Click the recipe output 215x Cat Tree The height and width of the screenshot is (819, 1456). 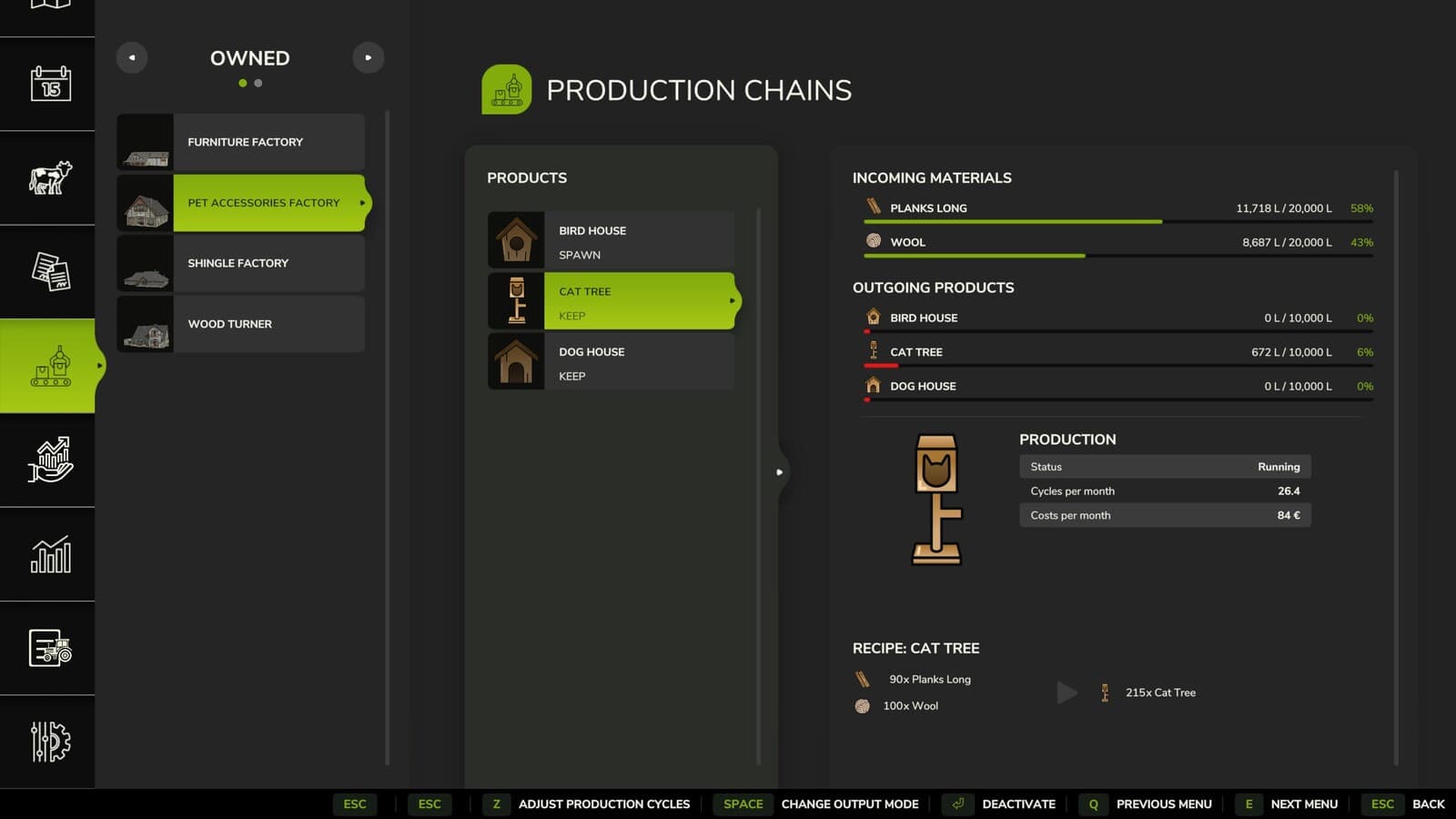click(x=1148, y=693)
